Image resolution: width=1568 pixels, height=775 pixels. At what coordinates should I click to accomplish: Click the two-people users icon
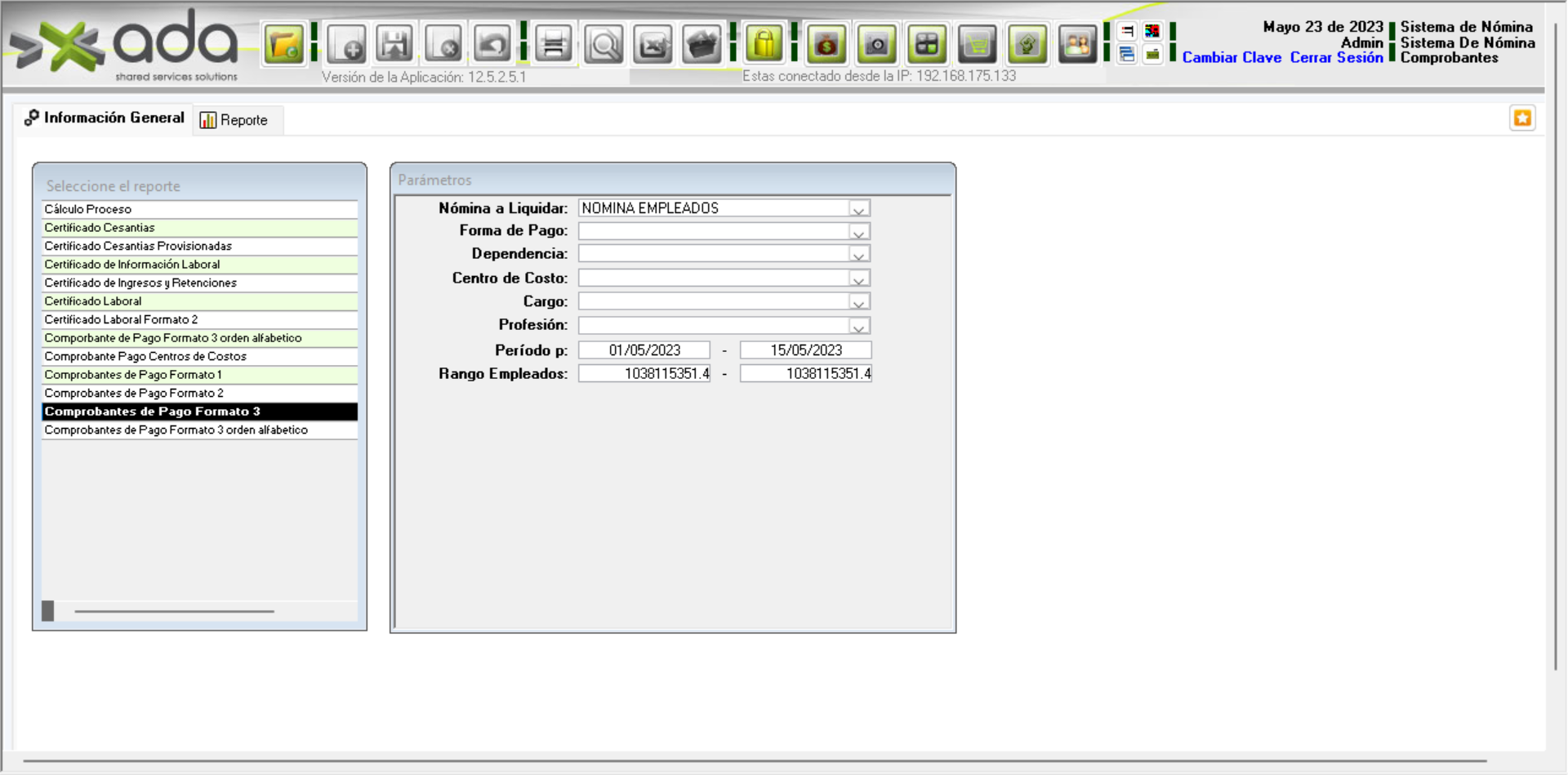[1077, 44]
